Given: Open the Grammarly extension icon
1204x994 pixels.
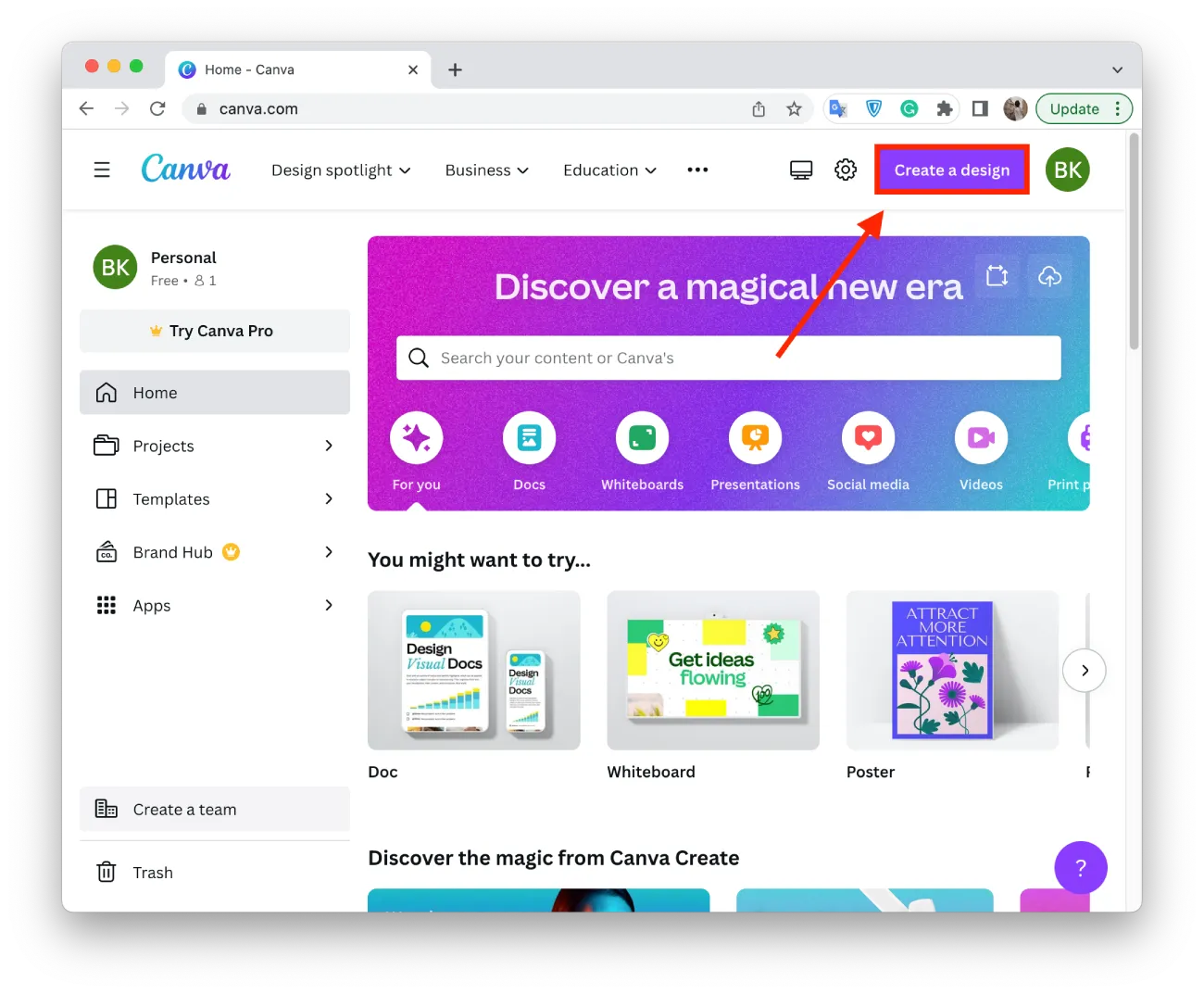Looking at the screenshot, I should (909, 108).
